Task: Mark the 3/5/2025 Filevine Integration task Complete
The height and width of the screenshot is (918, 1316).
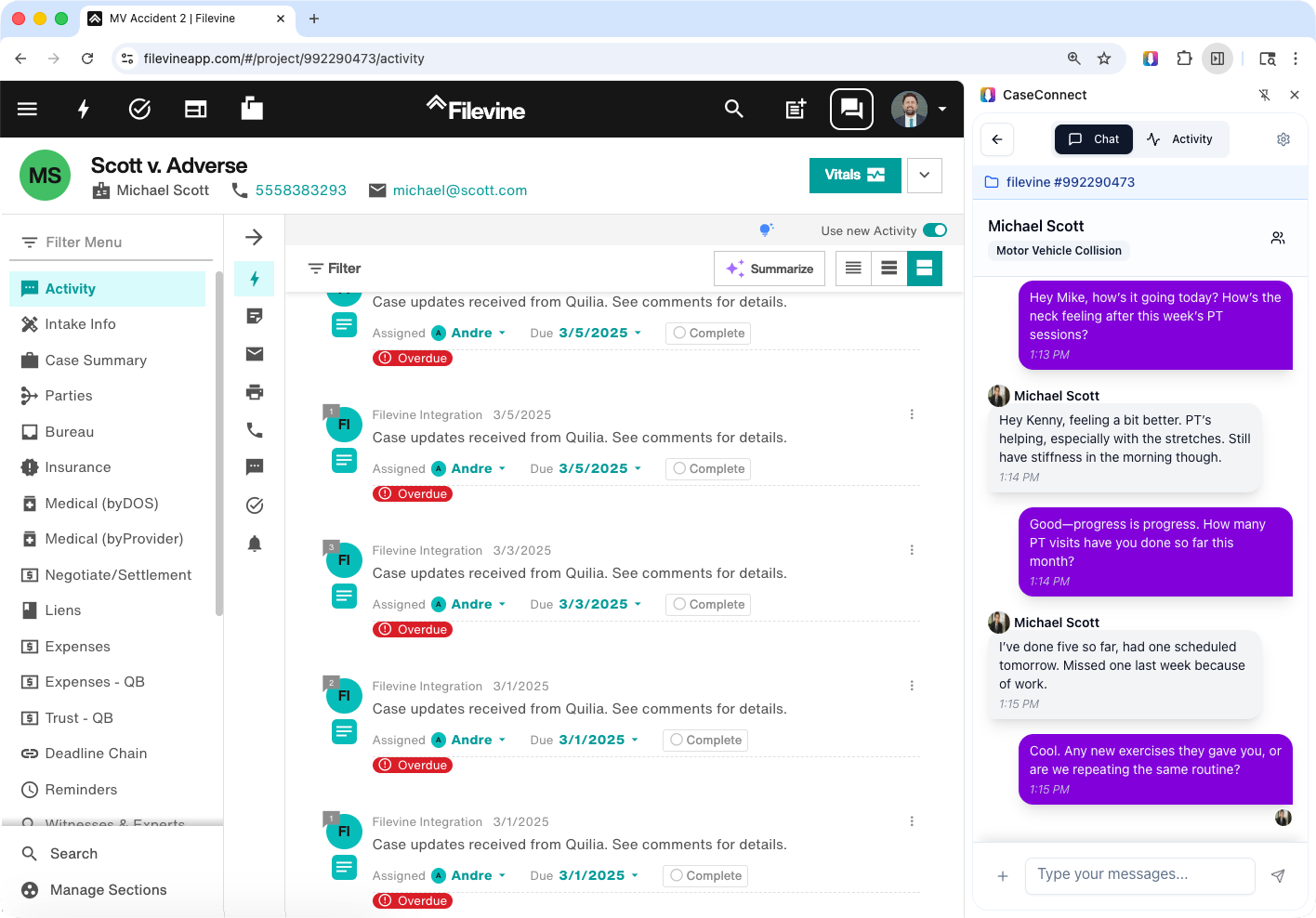Action: click(x=707, y=468)
